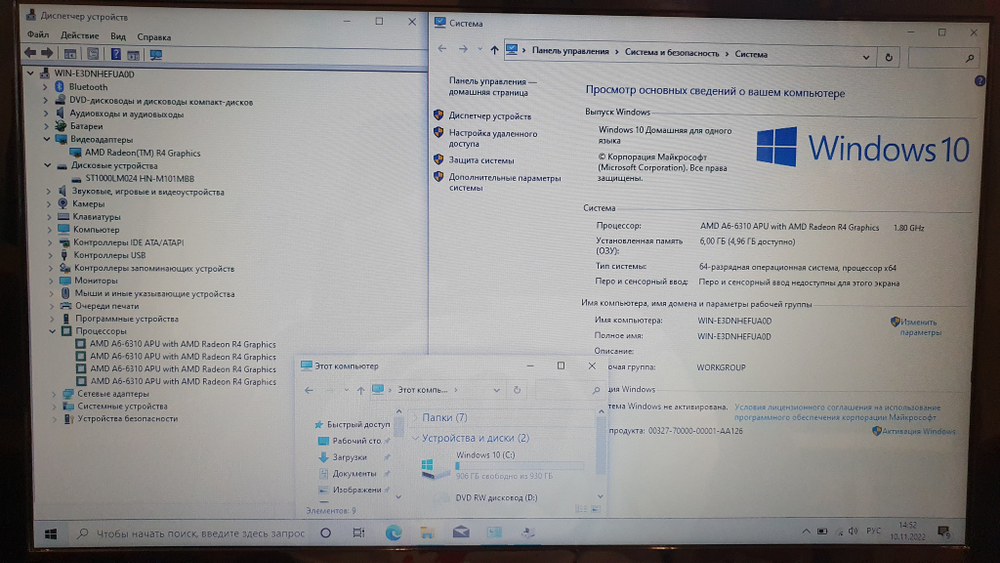Viewport: 1000px width, 563px height.
Task: Select the Bluetooth device category
Action: [x=88, y=87]
